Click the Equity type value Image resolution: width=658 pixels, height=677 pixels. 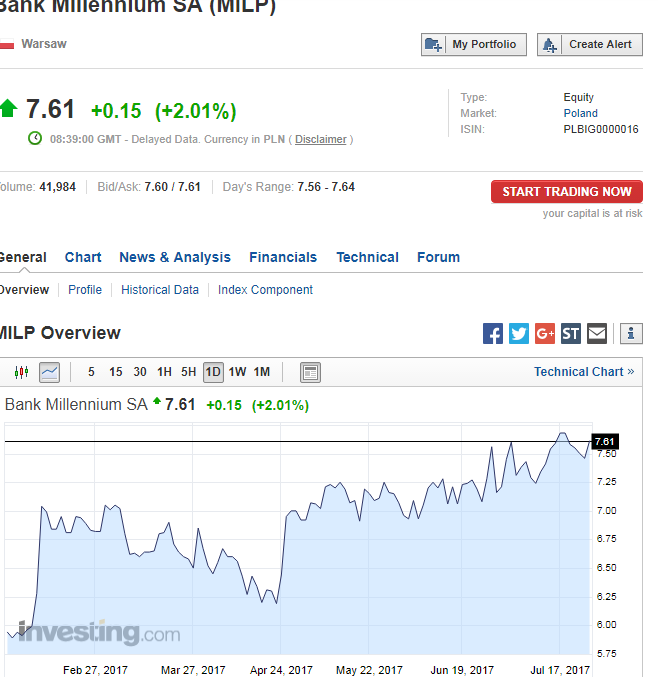pos(579,97)
